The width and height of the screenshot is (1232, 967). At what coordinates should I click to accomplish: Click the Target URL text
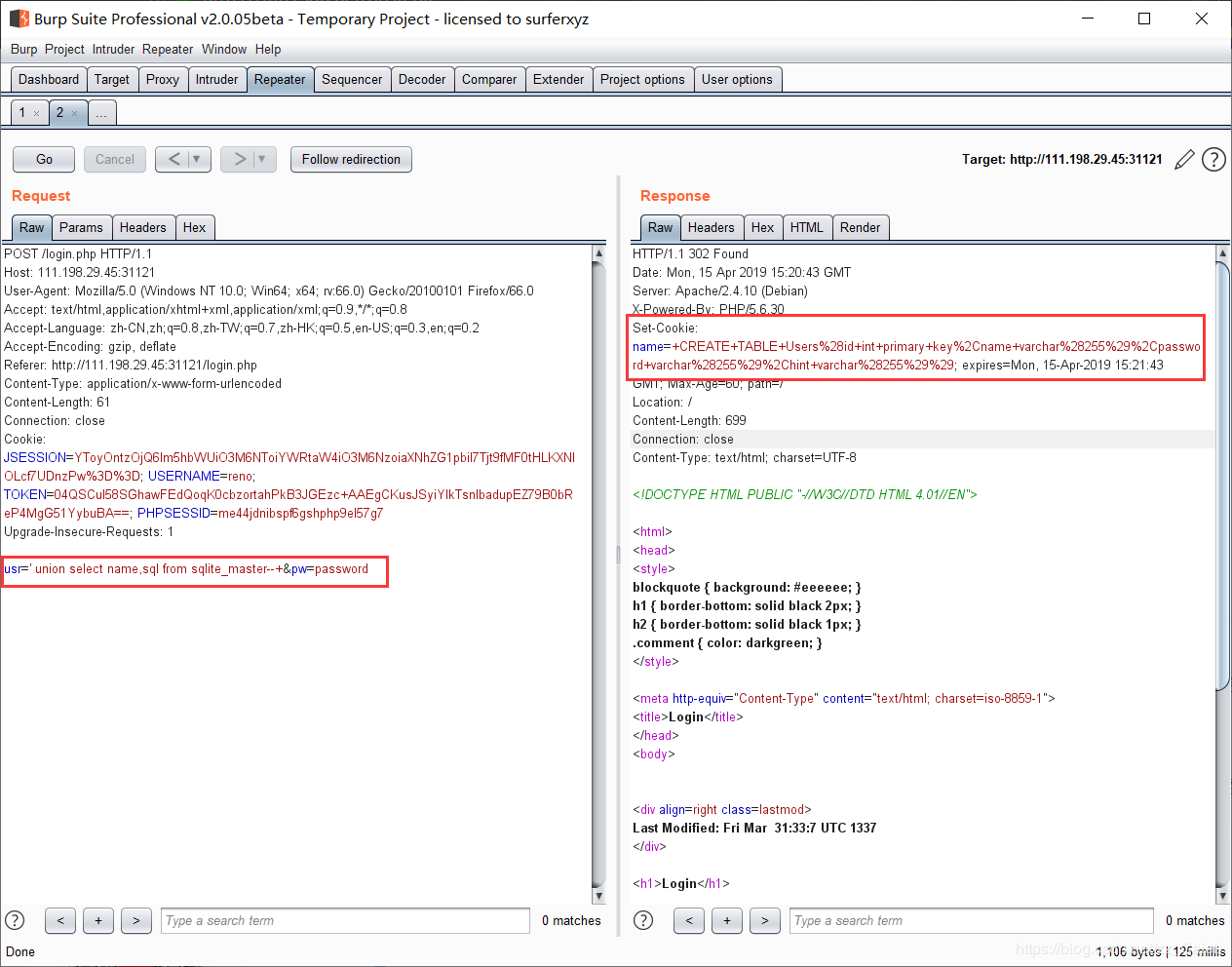point(1062,160)
